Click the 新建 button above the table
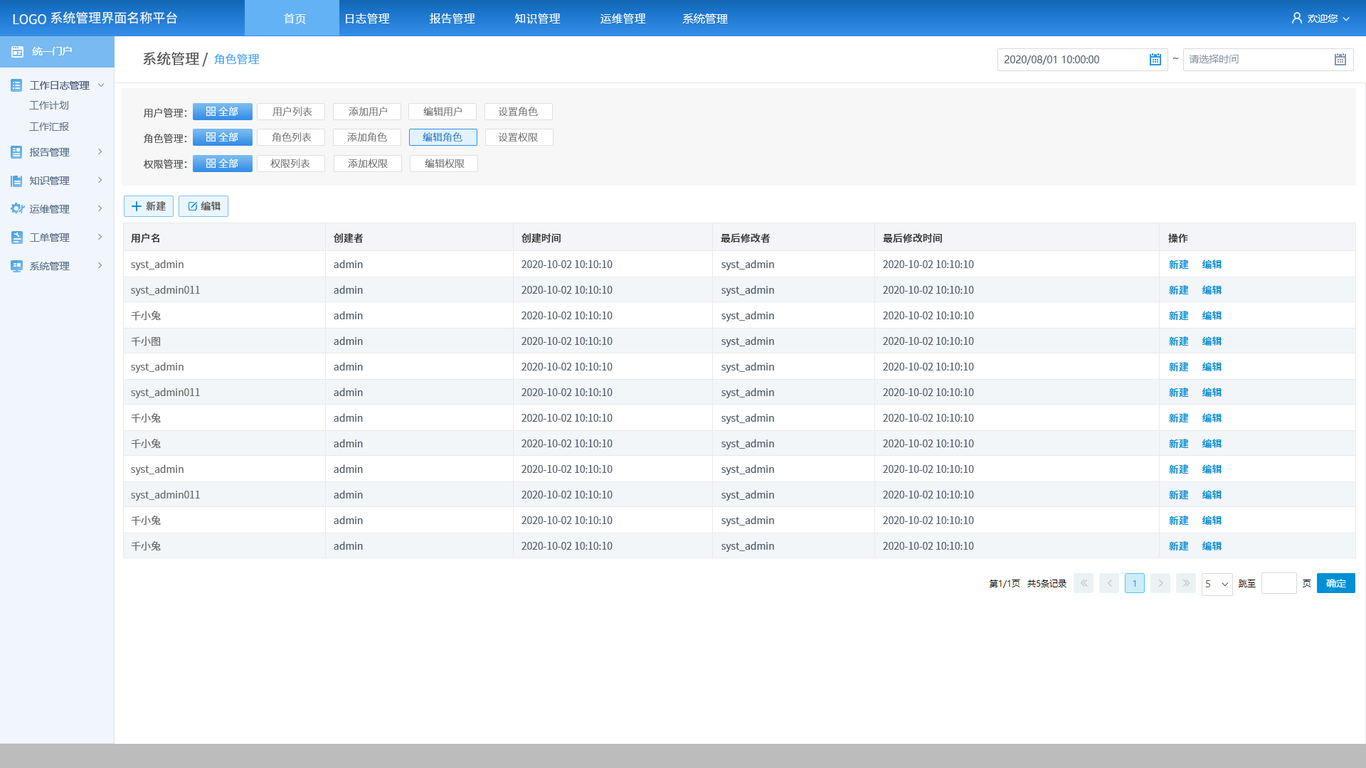The image size is (1366, 768). click(x=149, y=206)
